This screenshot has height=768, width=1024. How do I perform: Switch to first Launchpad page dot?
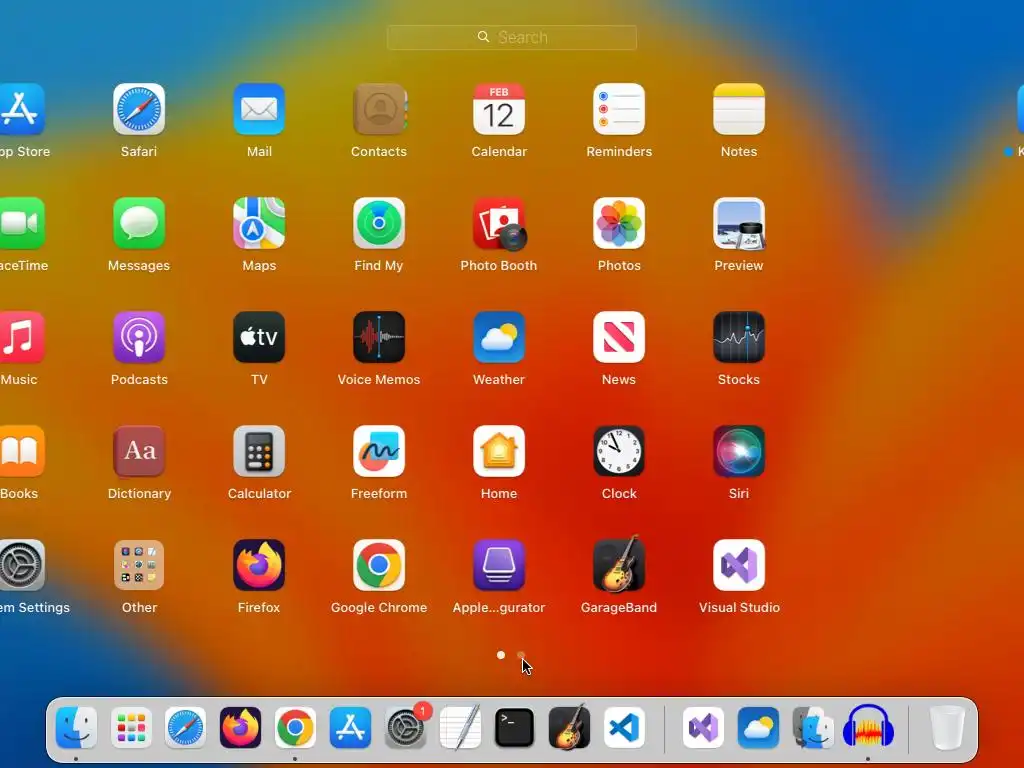click(x=501, y=655)
